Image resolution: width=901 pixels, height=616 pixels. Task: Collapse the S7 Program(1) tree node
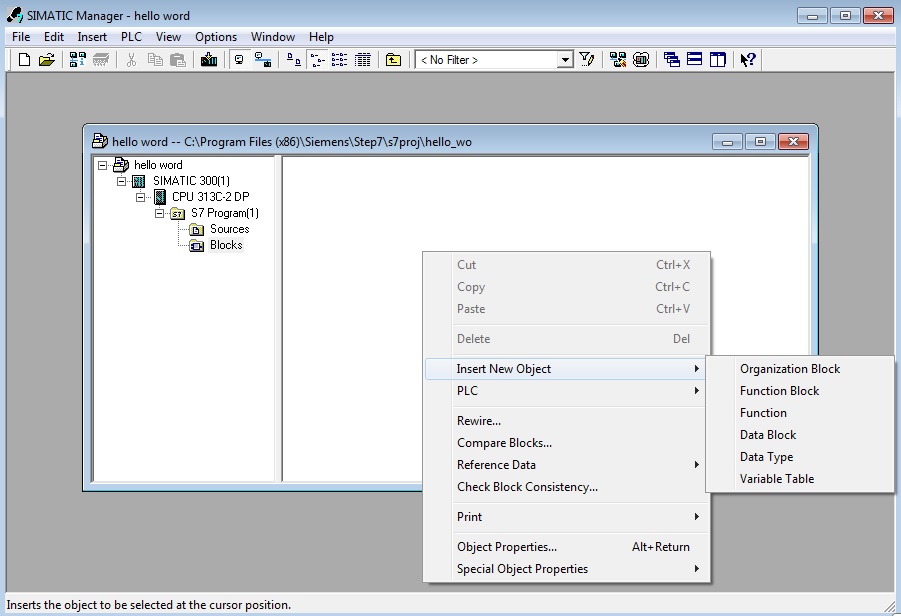[159, 213]
